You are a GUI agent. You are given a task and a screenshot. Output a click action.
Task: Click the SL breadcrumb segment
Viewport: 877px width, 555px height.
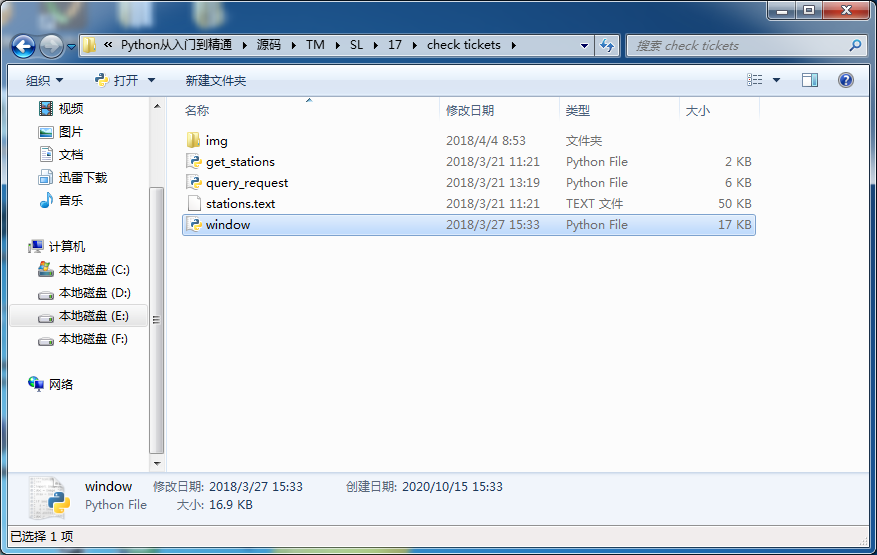(x=356, y=45)
